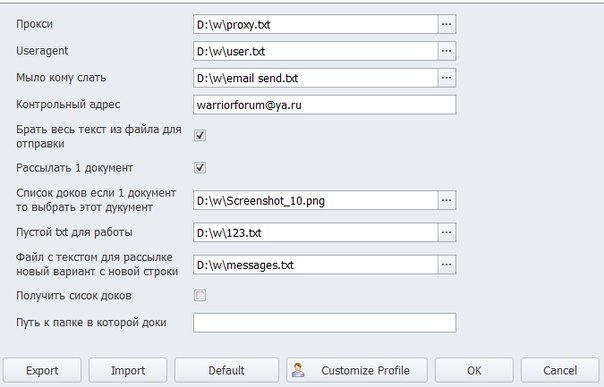604x387 pixels.
Task: Confirm settings with OK
Action: pos(474,370)
